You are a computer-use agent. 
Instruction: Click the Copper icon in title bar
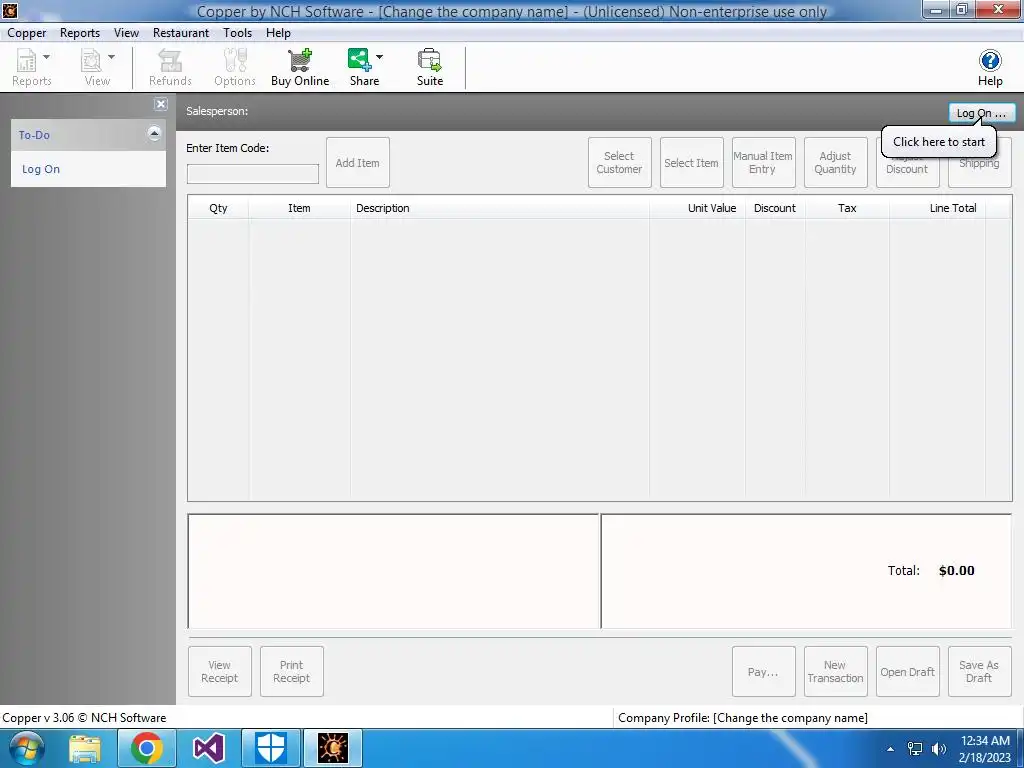[10, 10]
